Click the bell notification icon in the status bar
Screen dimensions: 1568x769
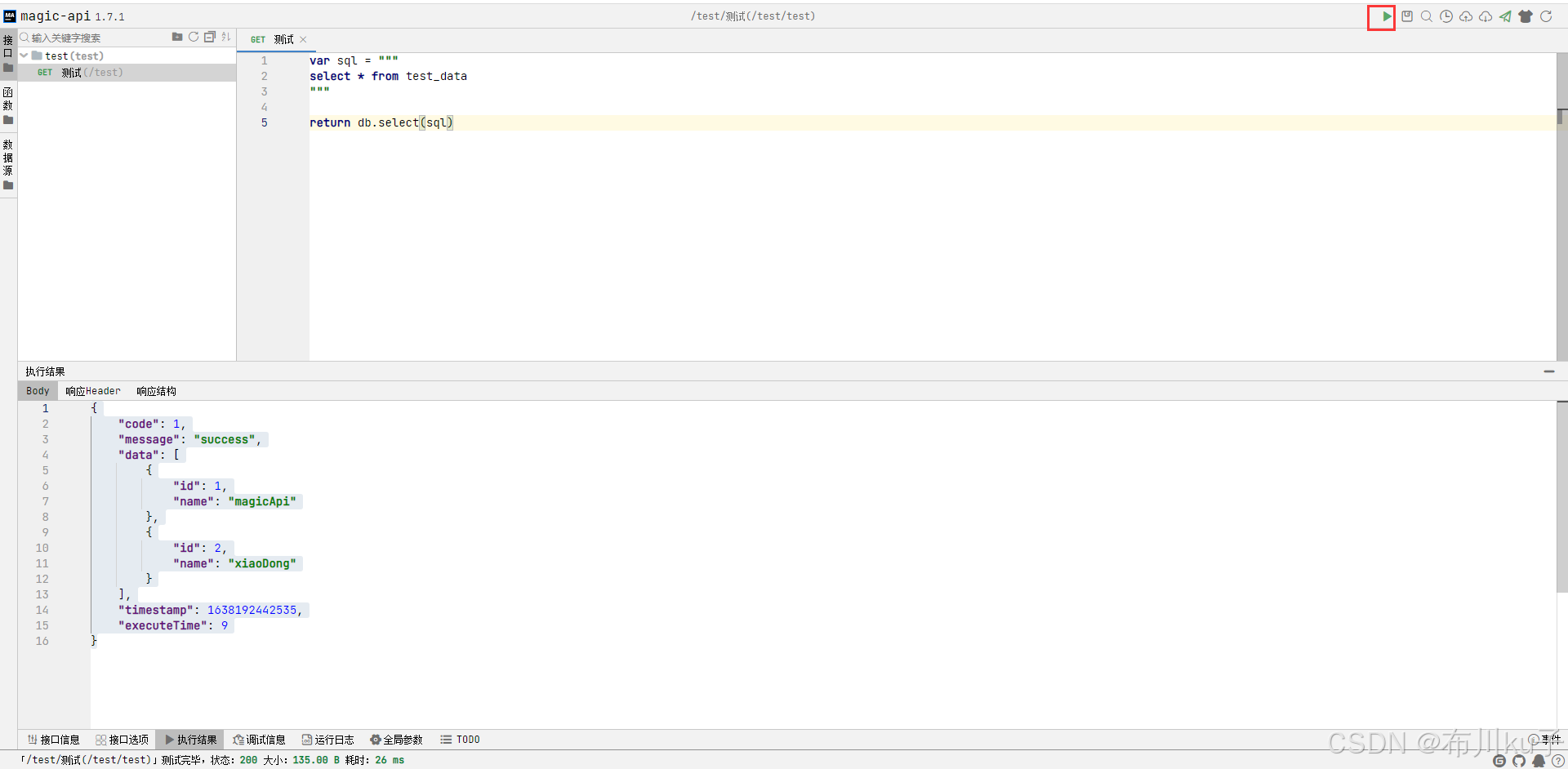click(1539, 761)
